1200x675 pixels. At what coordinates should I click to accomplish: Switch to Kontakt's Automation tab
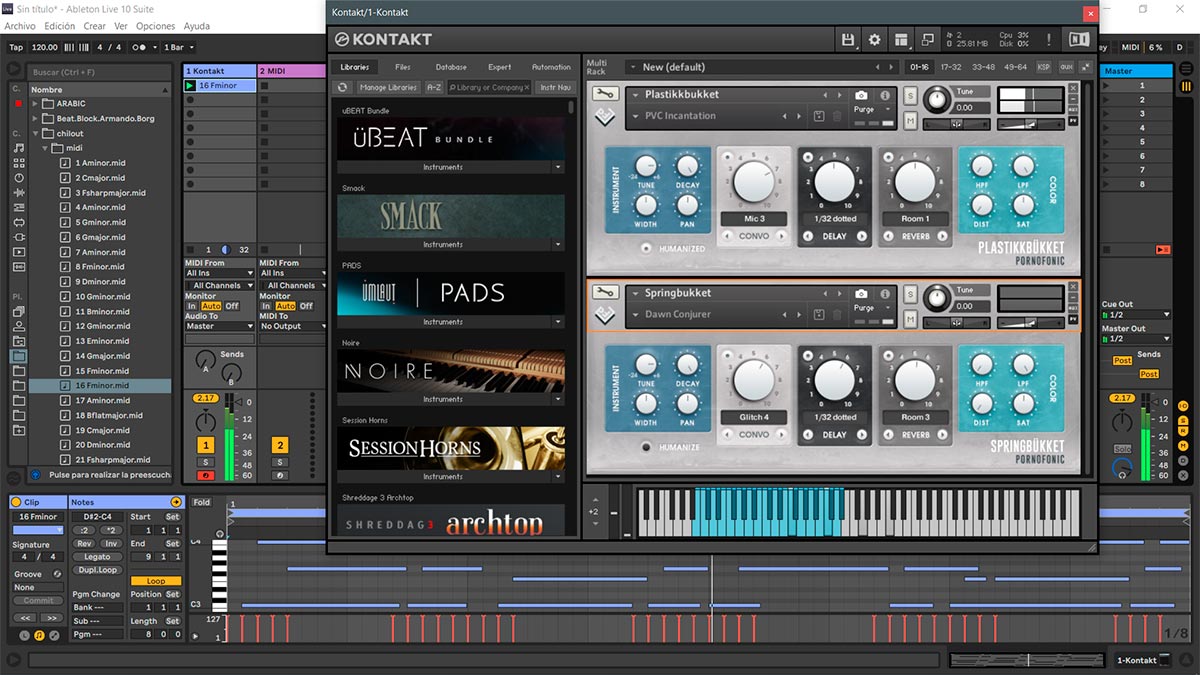pyautogui.click(x=551, y=67)
